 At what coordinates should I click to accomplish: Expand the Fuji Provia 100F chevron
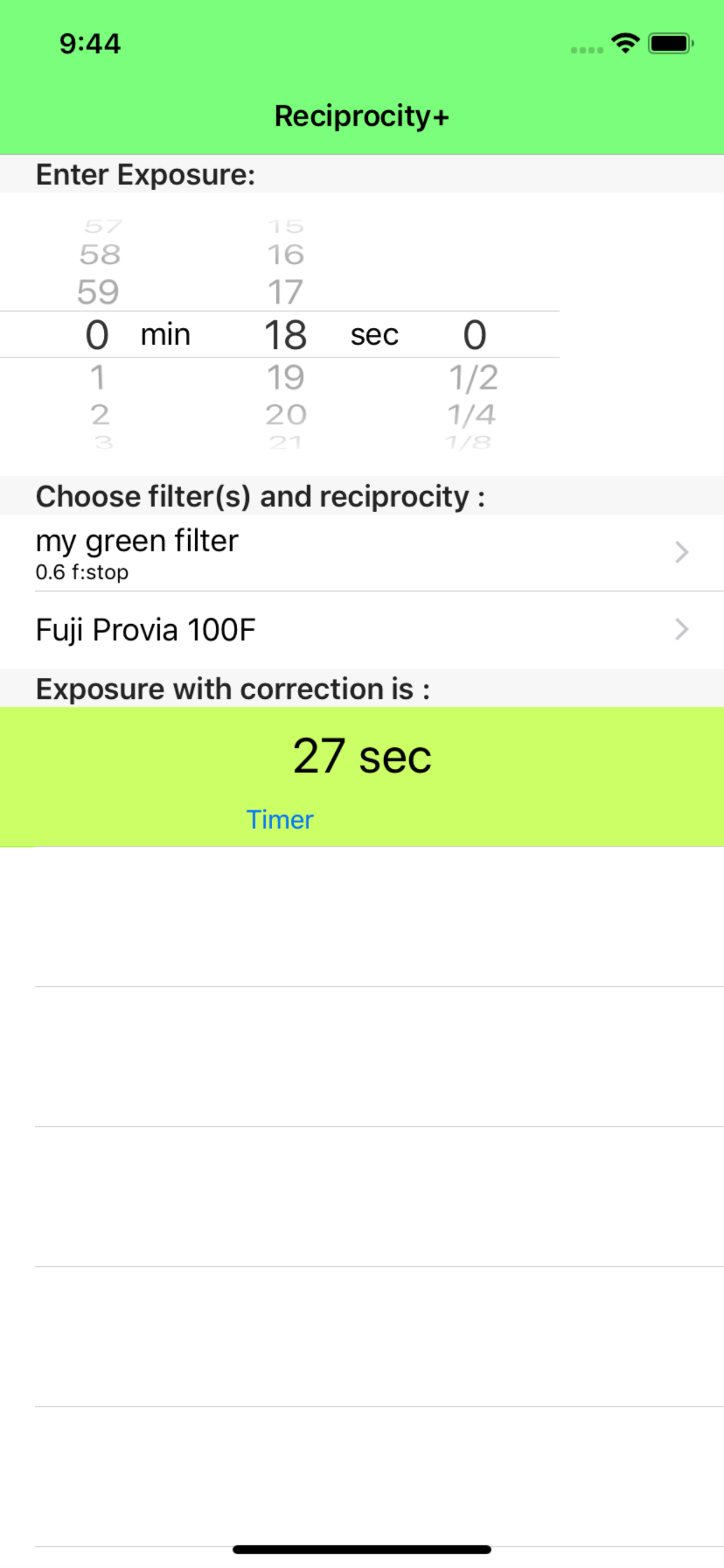tap(681, 629)
